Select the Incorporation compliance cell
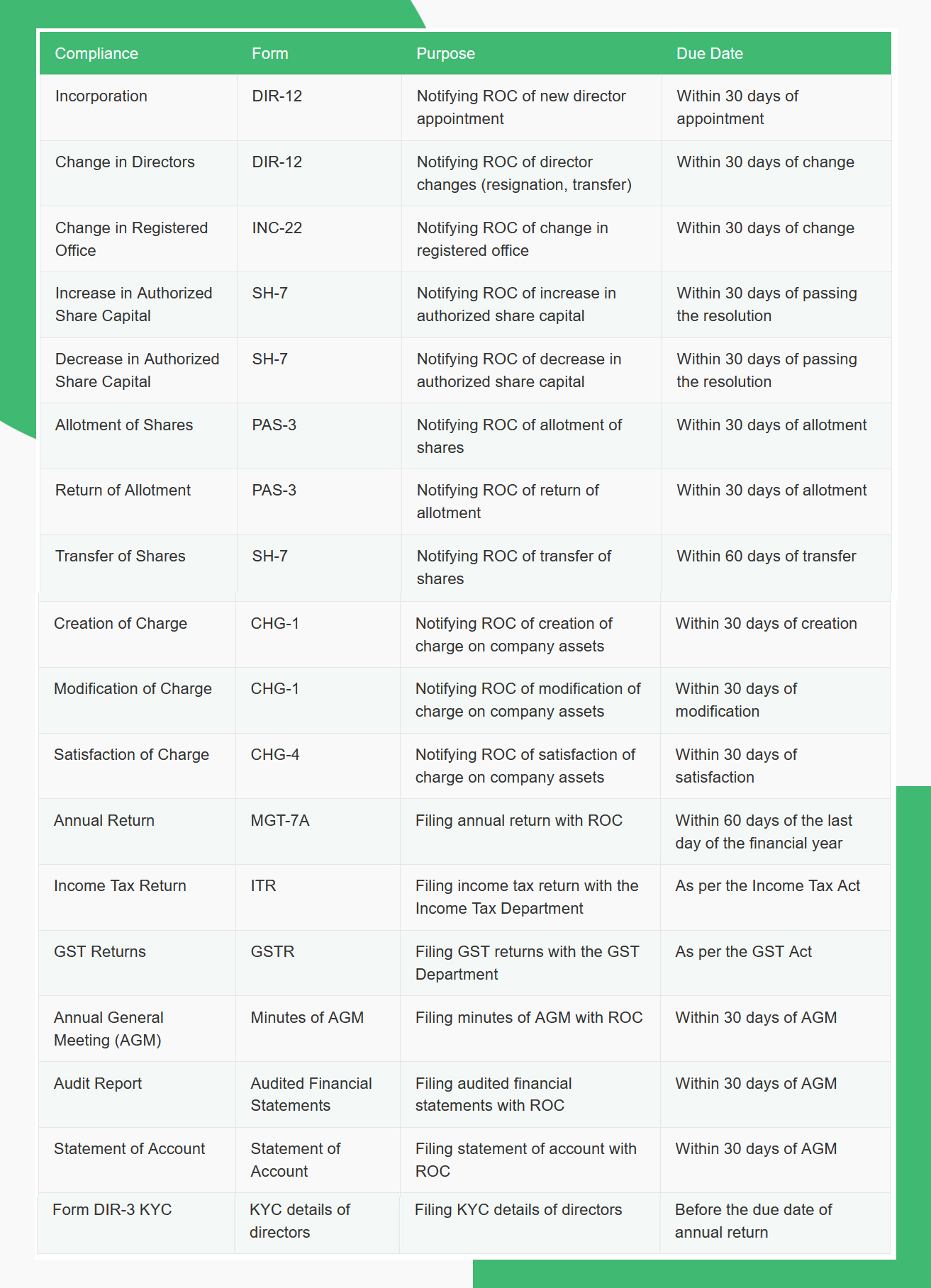The height and width of the screenshot is (1288, 931). click(101, 96)
